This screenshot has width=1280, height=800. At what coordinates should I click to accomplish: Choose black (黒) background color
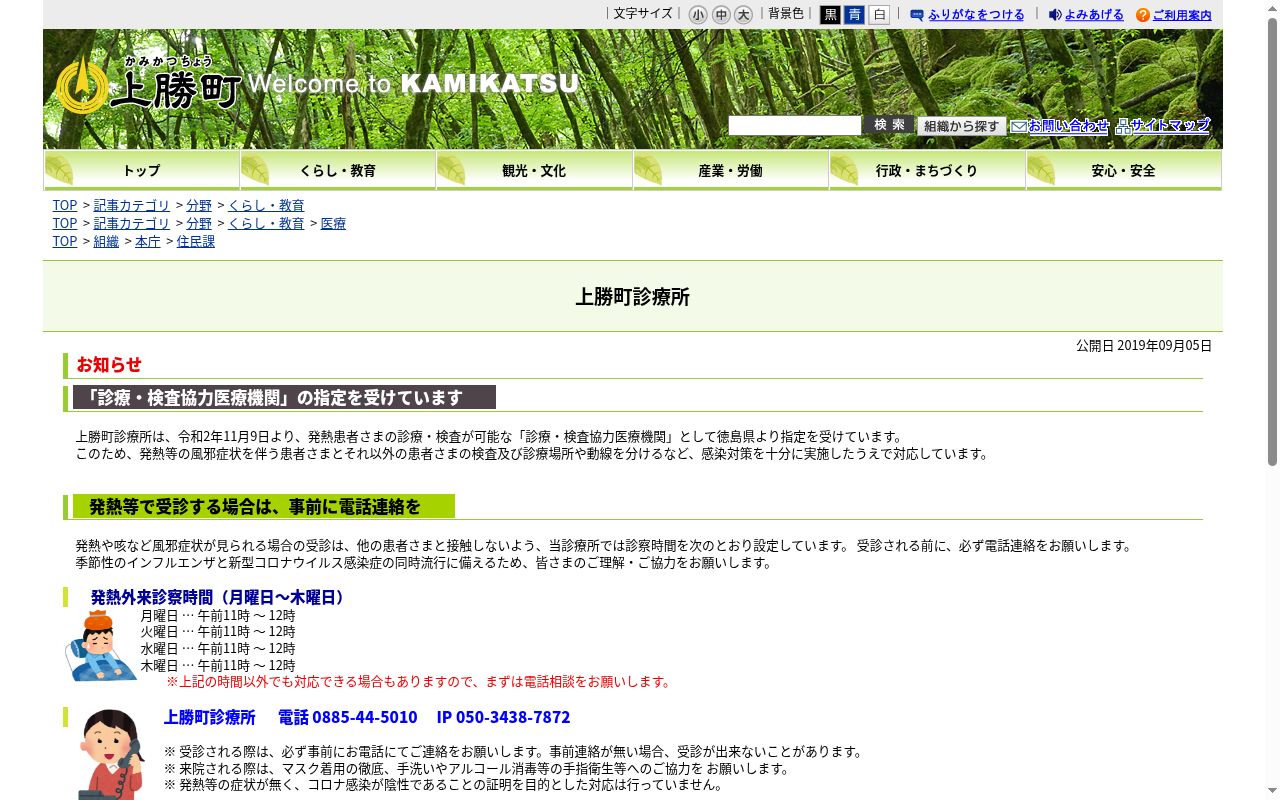[x=830, y=15]
